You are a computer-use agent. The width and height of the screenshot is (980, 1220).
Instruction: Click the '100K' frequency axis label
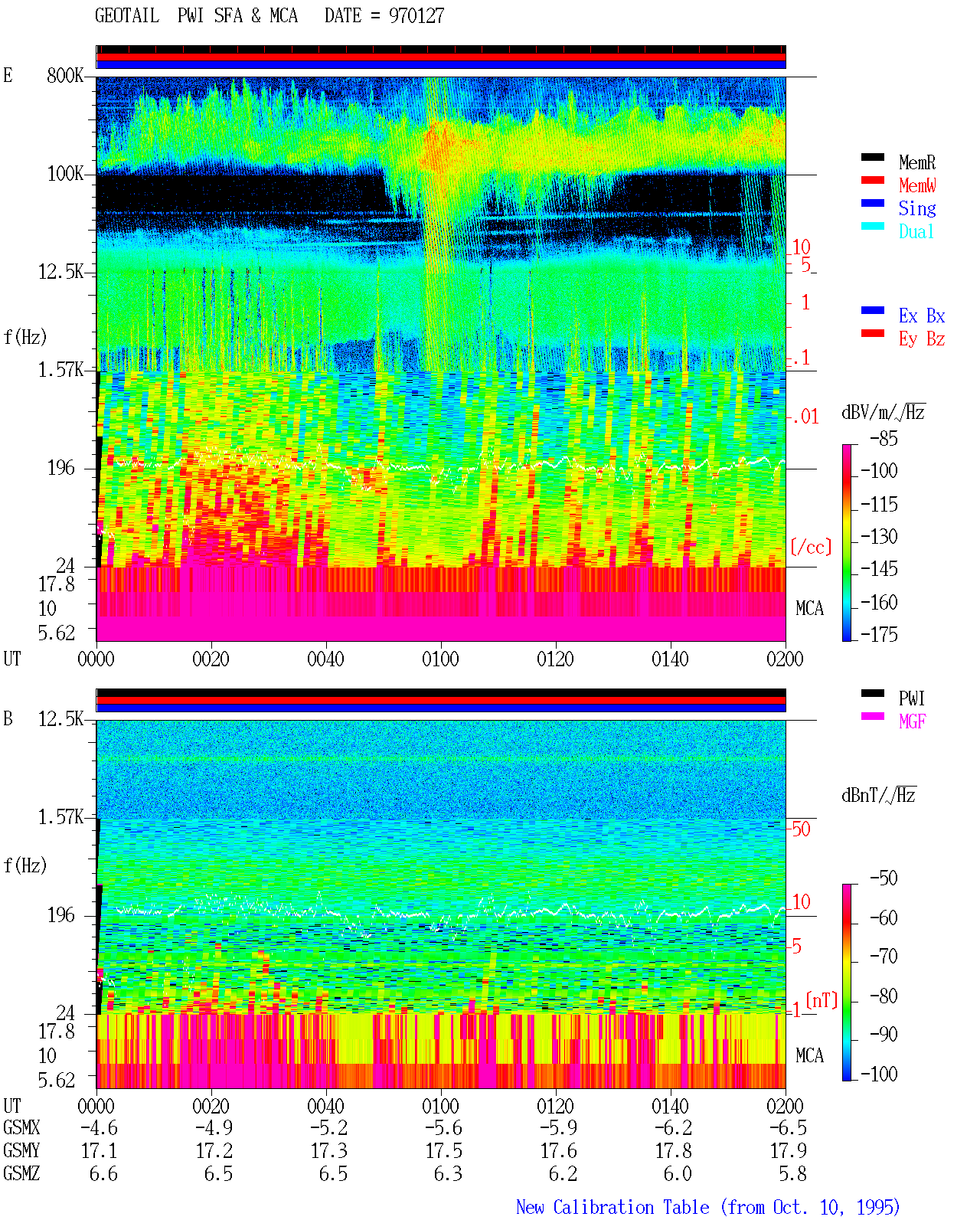65,174
